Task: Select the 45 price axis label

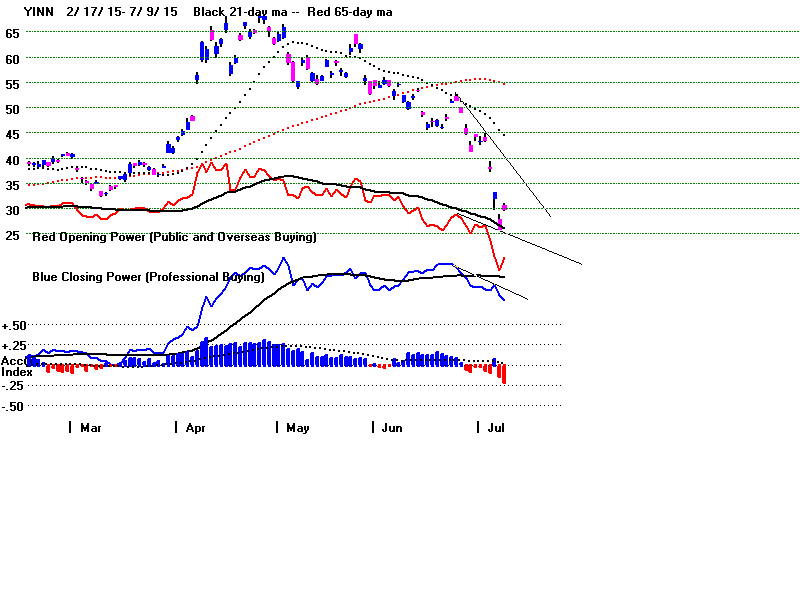Action: 13,133
